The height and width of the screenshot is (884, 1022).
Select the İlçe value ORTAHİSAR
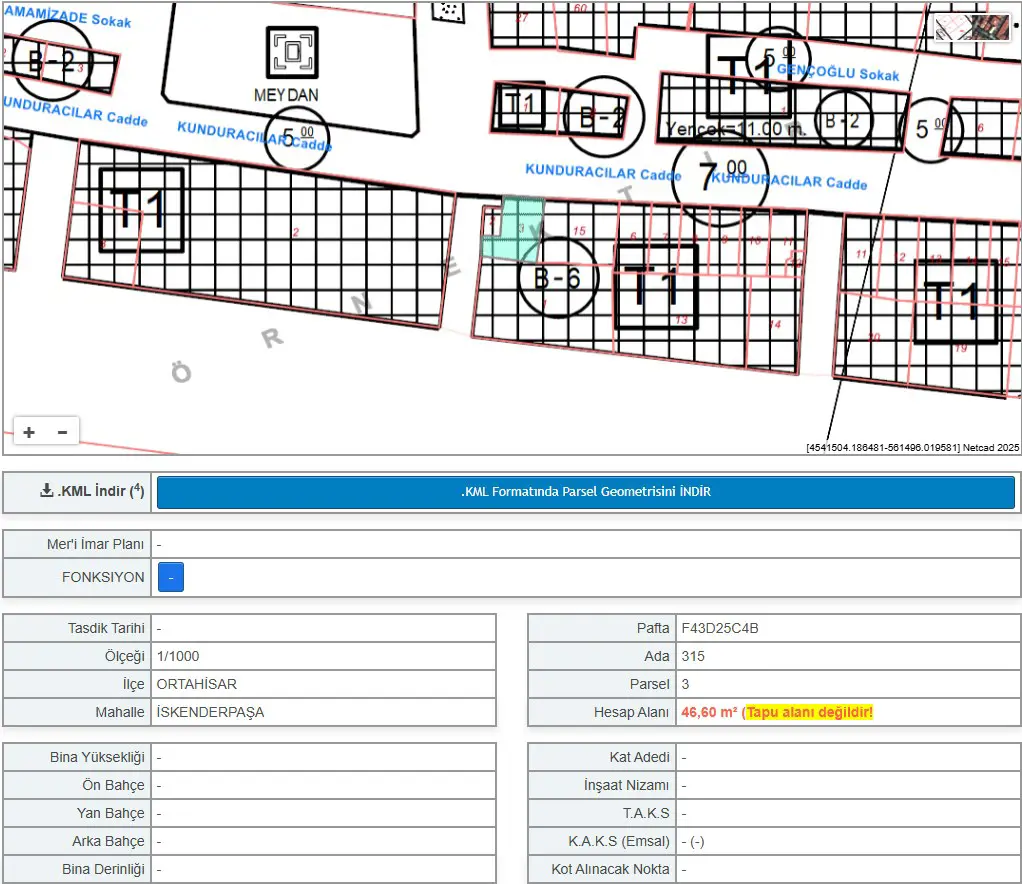(x=197, y=685)
